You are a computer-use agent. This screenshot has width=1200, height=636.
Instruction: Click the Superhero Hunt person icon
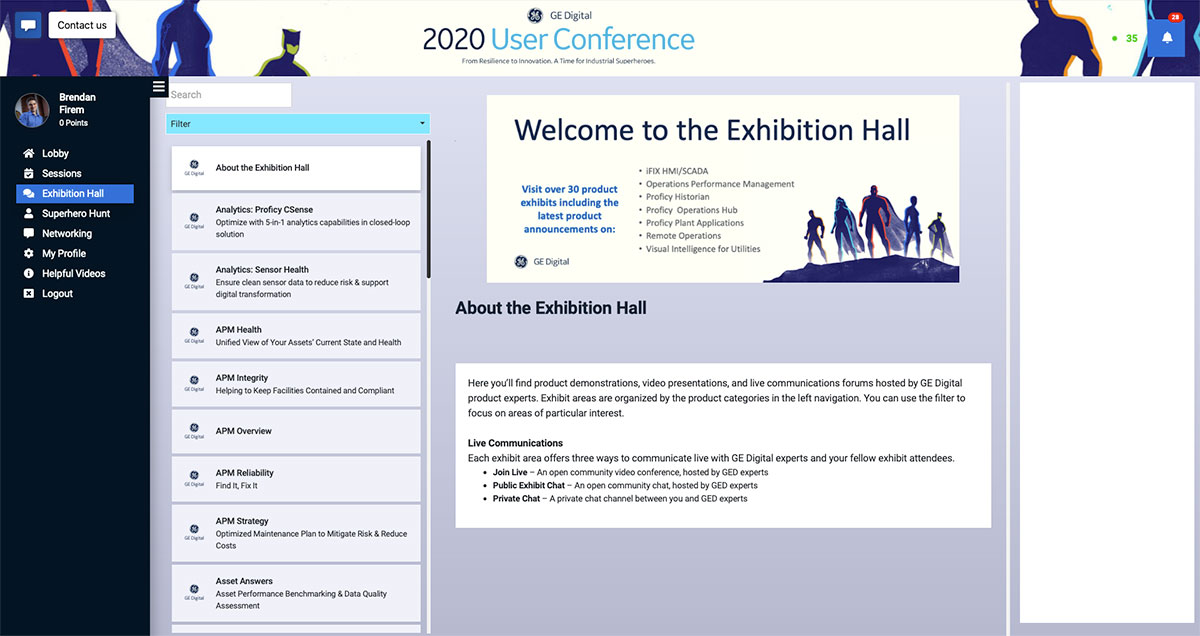(x=29, y=214)
